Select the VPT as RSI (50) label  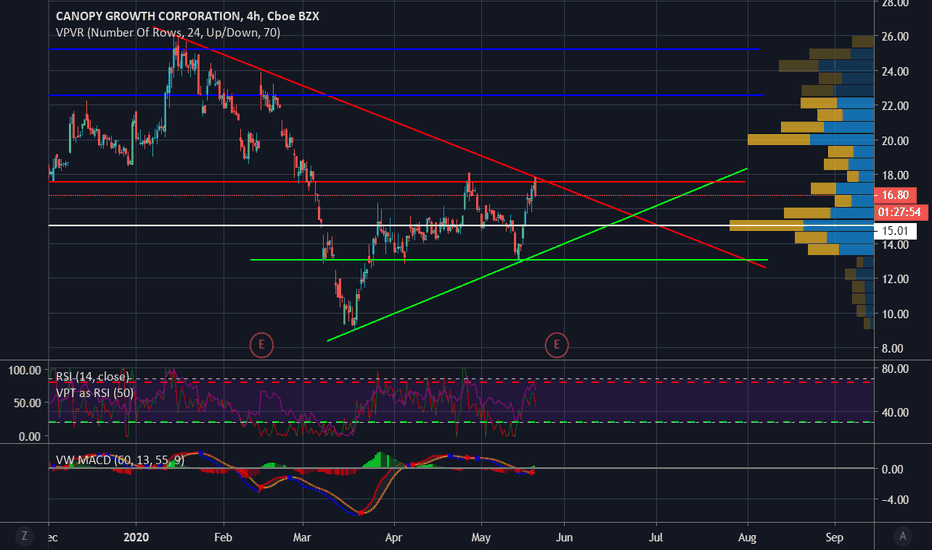[95, 393]
